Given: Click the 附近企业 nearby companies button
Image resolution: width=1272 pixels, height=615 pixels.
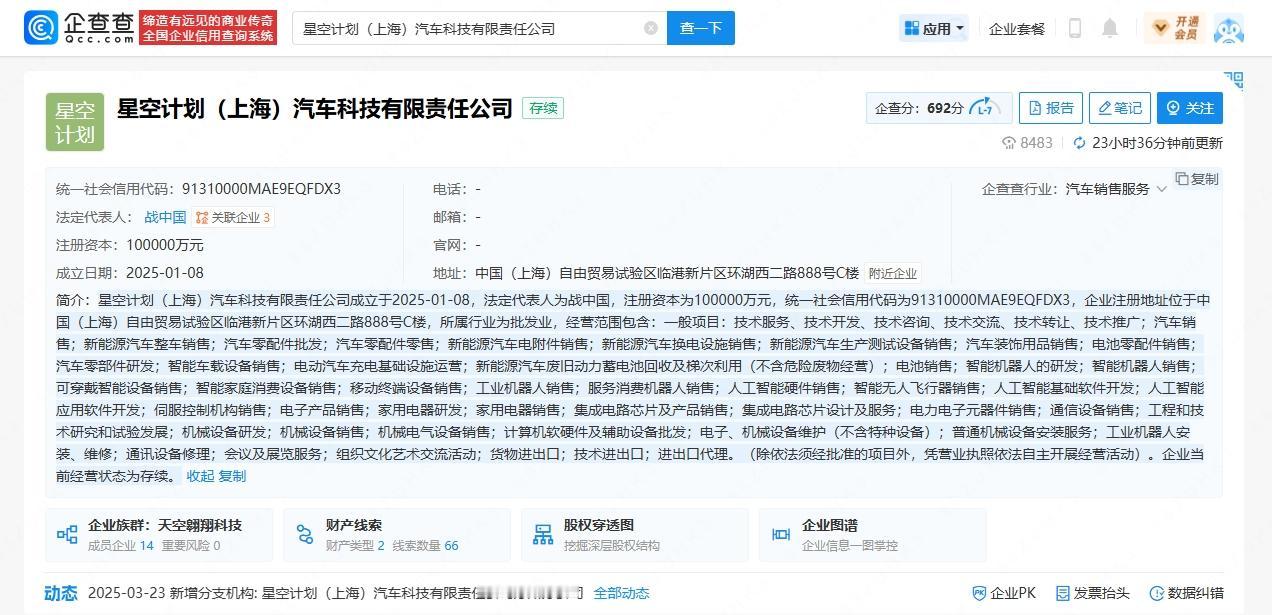Looking at the screenshot, I should click(892, 273).
